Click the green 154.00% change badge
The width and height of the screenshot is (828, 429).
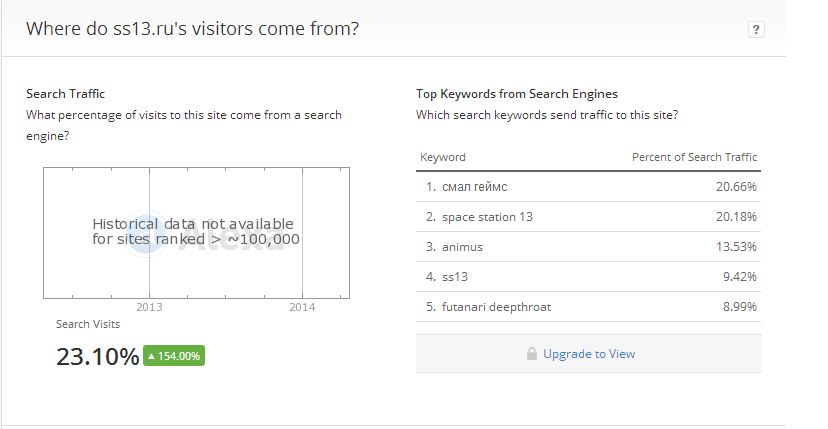click(174, 356)
